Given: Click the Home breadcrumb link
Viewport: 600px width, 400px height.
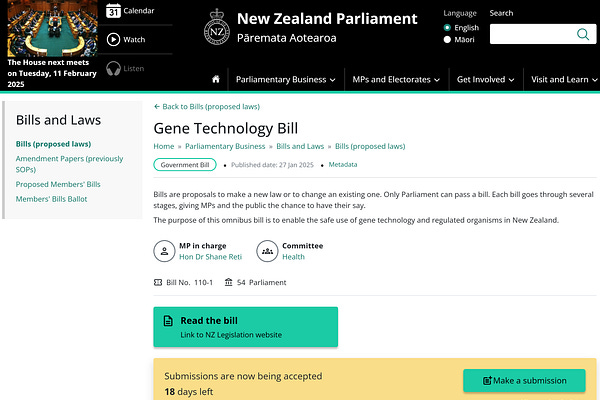Looking at the screenshot, I should 163,146.
